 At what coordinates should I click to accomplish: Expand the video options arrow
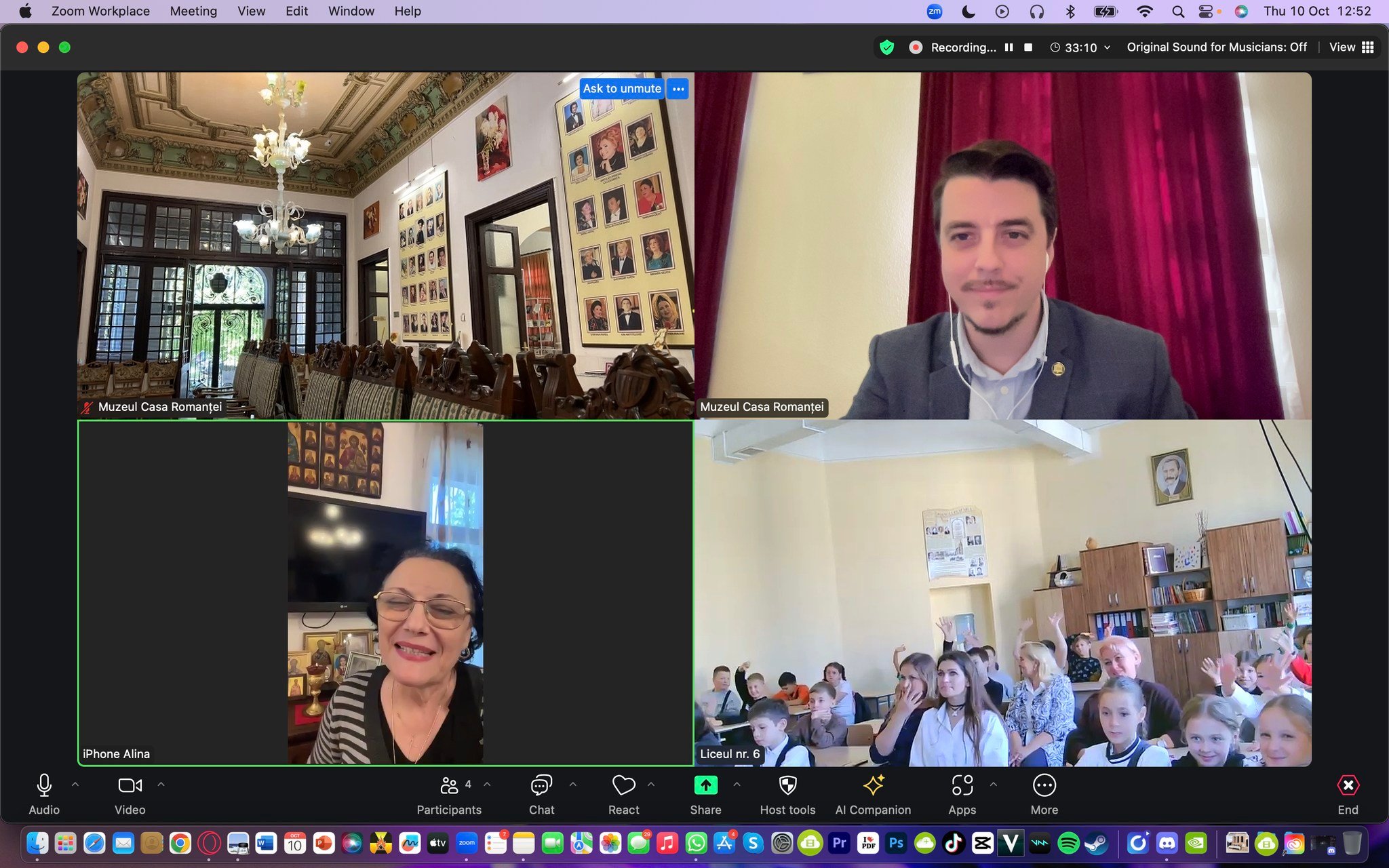(161, 784)
